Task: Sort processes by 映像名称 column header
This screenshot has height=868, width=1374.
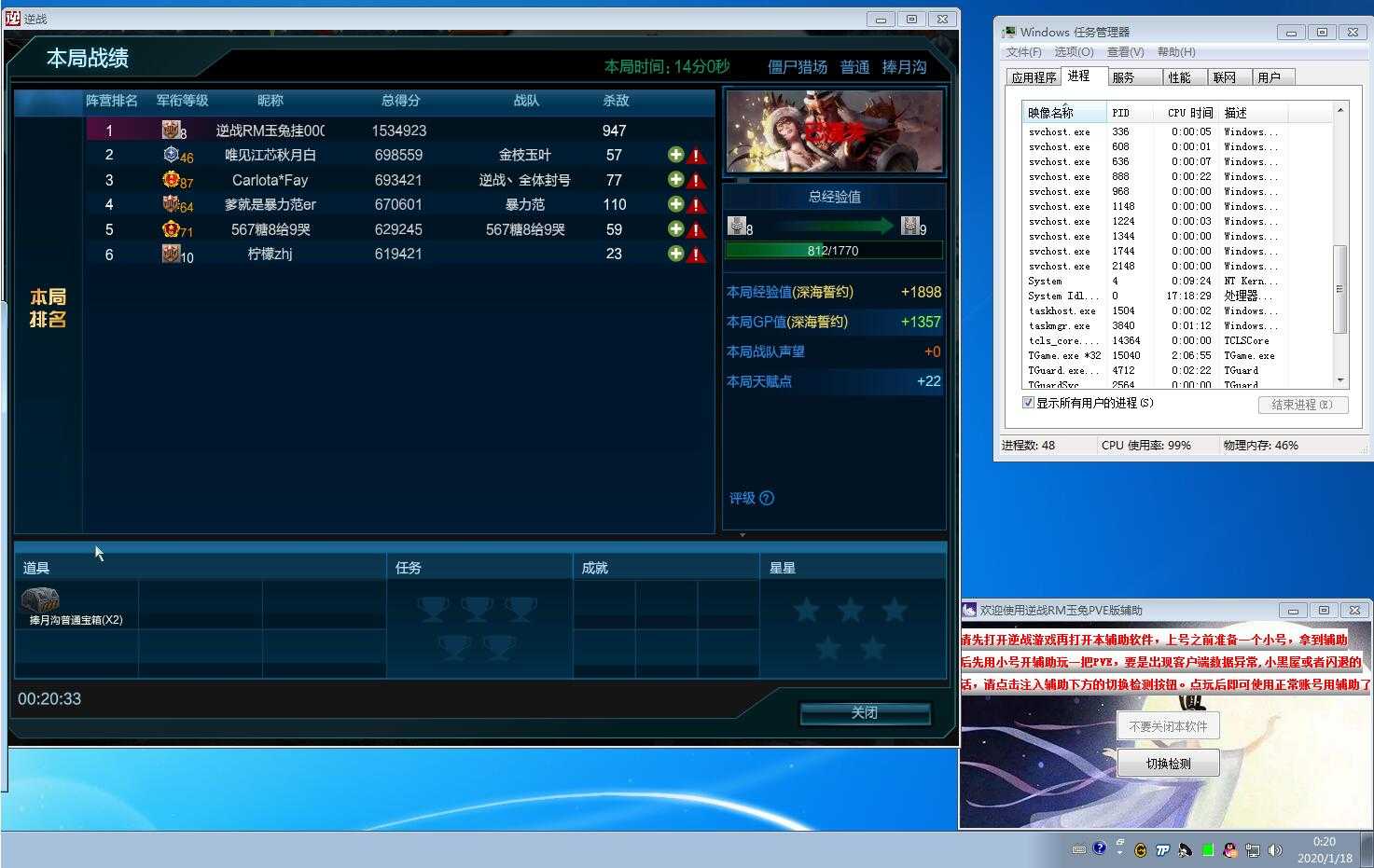Action: 1063,112
